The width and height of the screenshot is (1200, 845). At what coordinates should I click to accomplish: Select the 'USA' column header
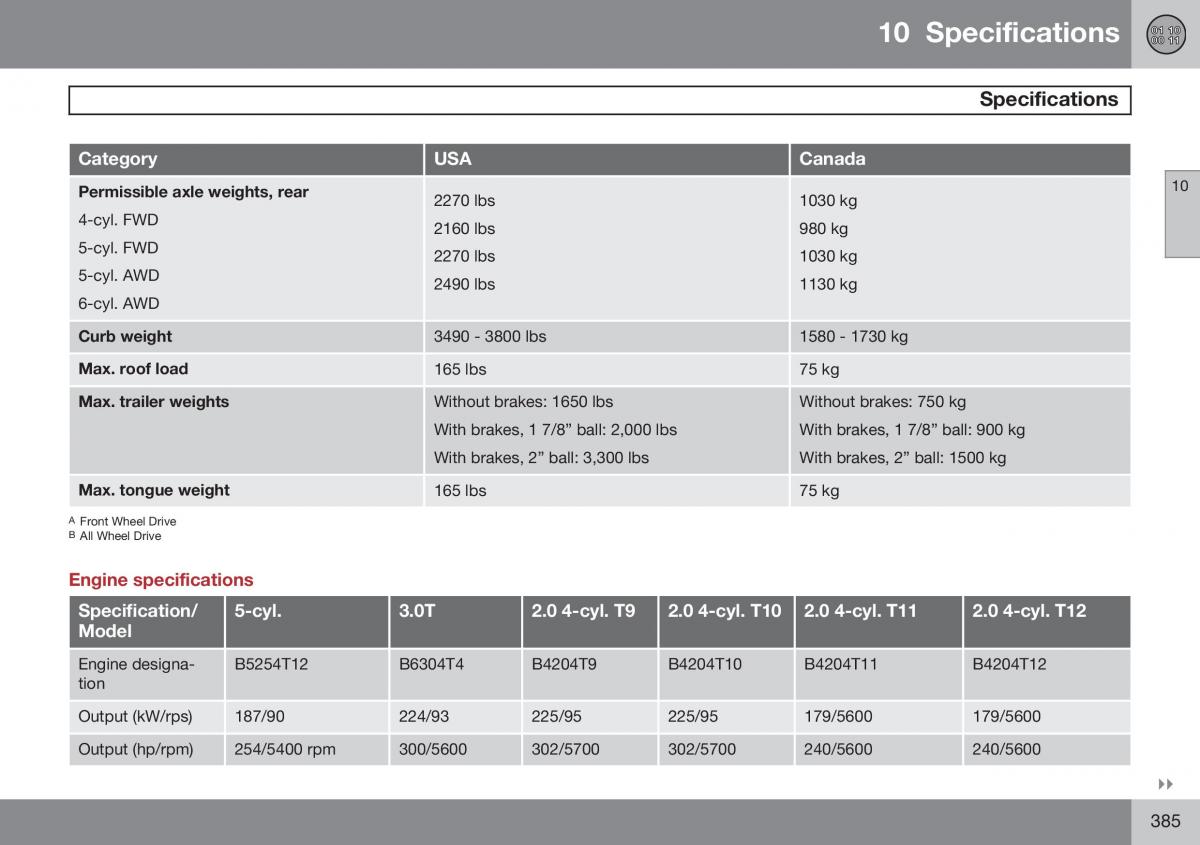[606, 159]
